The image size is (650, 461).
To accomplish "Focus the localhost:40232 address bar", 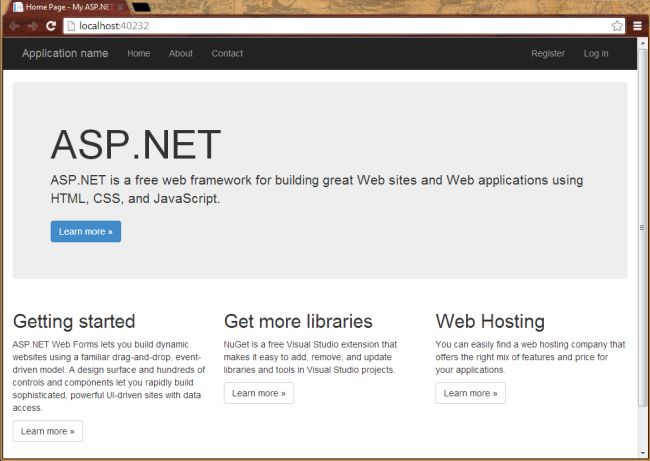I will click(344, 26).
